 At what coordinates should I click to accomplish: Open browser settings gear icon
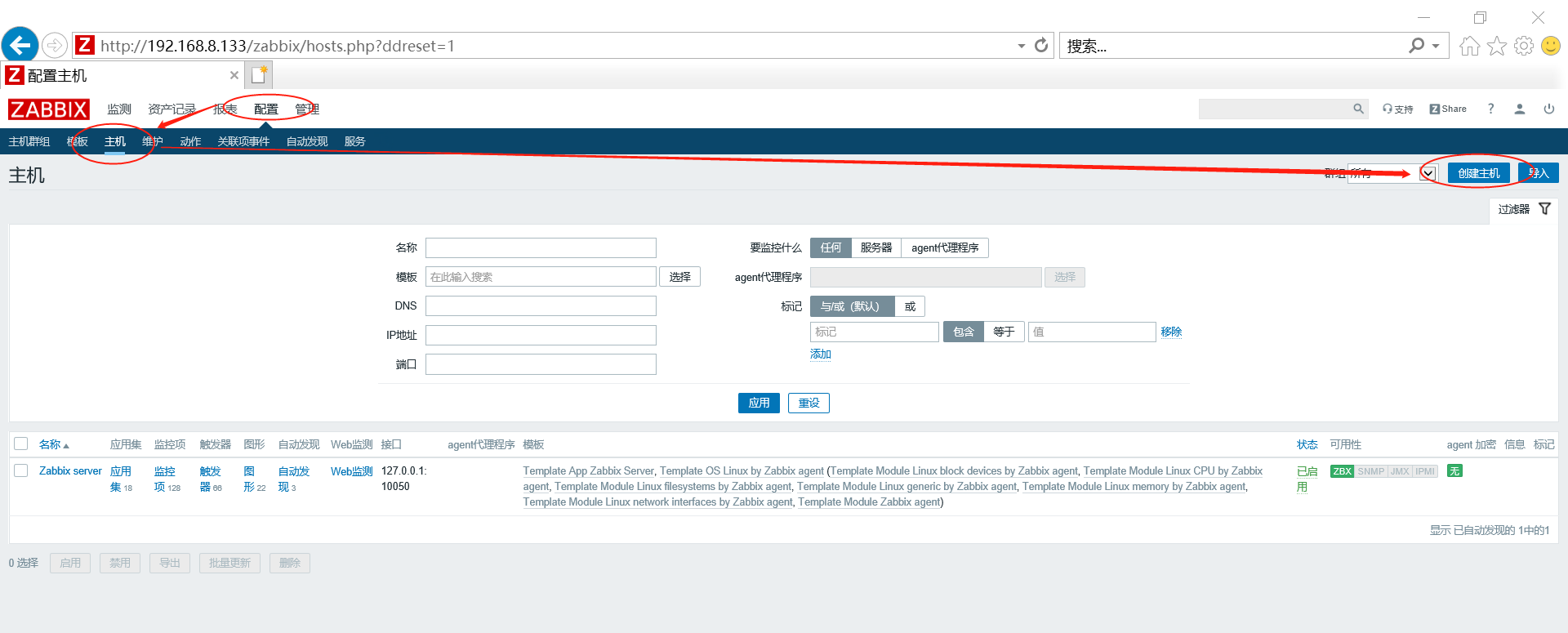click(1523, 47)
